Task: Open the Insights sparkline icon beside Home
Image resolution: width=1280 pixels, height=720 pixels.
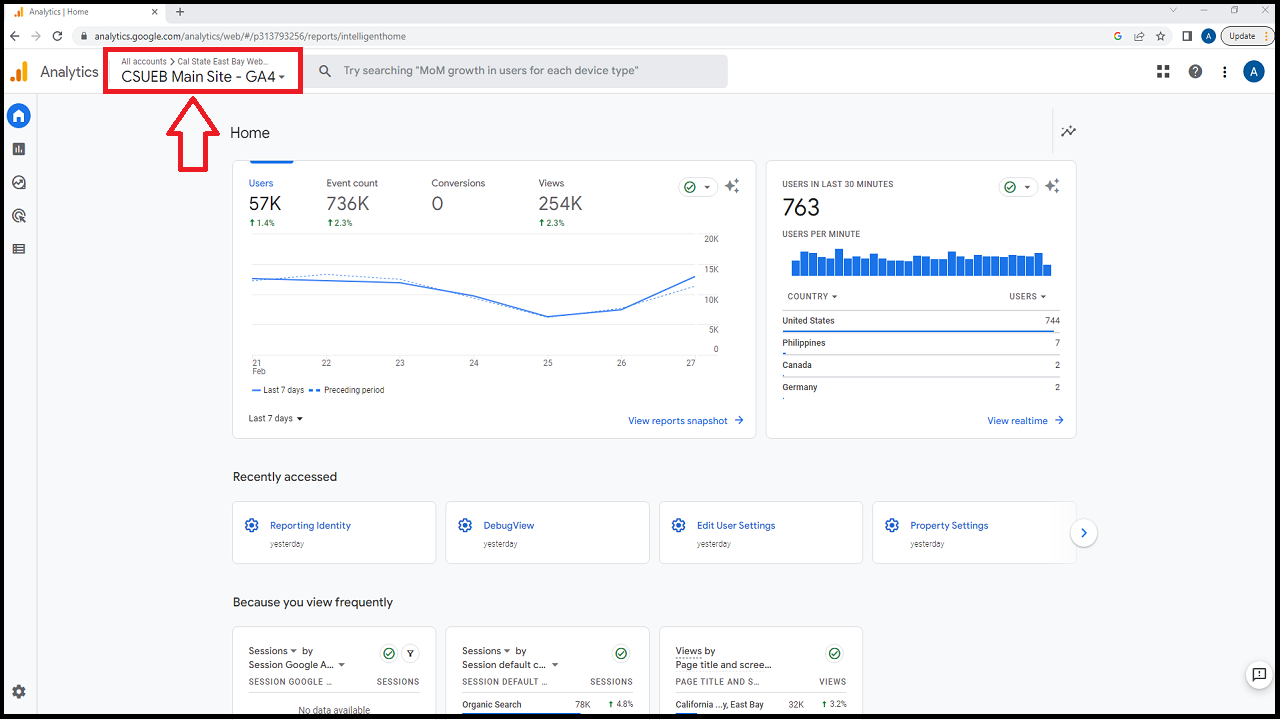Action: 1069,131
